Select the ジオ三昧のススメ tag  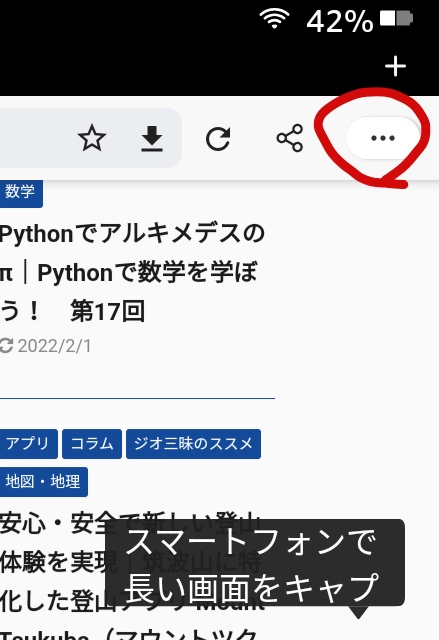(x=193, y=444)
